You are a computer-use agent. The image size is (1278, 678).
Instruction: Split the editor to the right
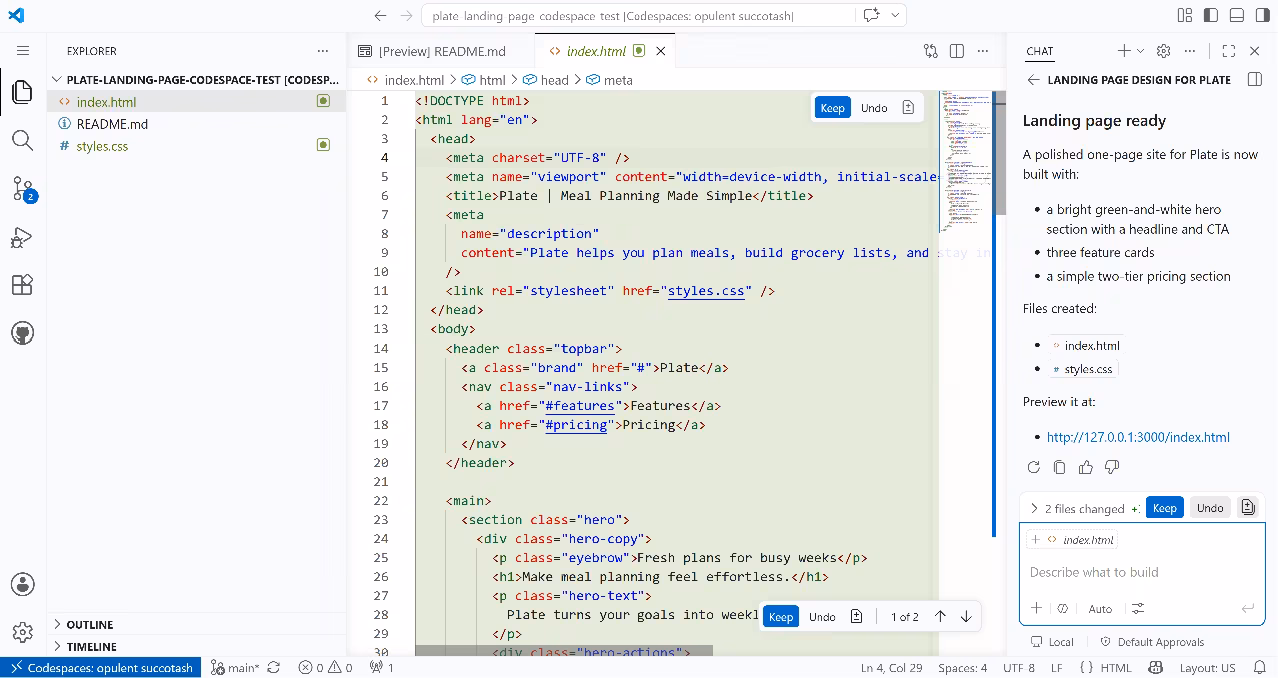pyautogui.click(x=957, y=51)
